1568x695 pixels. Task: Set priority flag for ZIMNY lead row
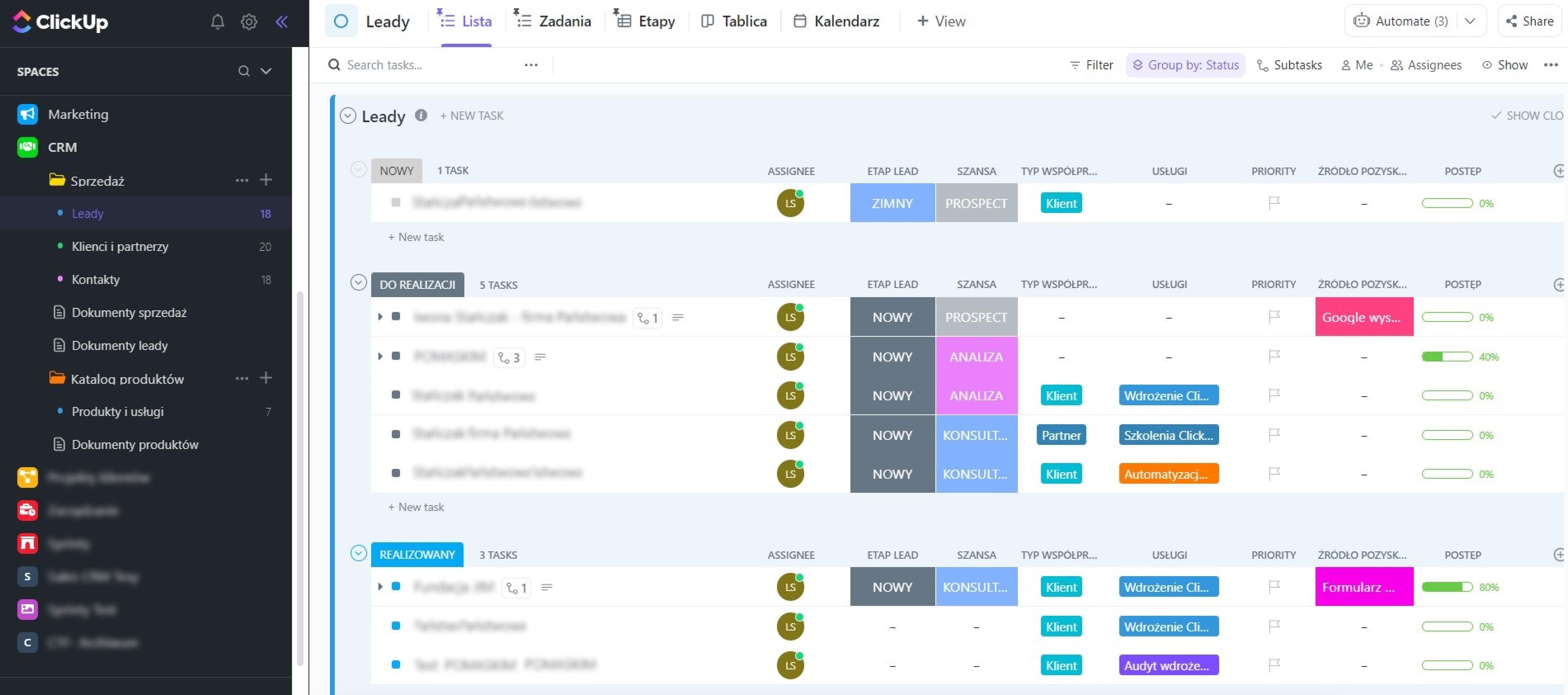point(1274,203)
